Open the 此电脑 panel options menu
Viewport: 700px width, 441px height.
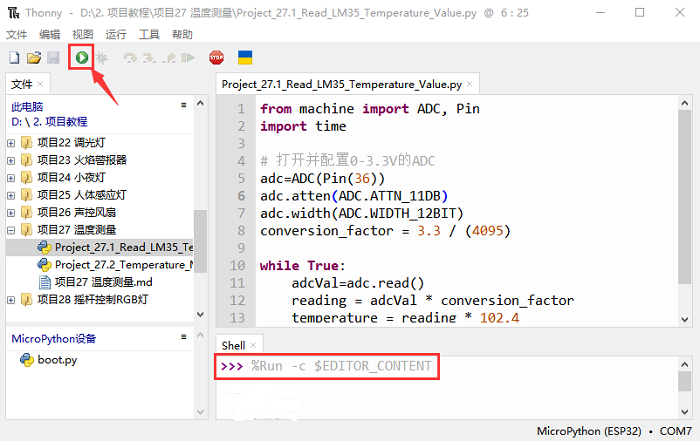183,105
